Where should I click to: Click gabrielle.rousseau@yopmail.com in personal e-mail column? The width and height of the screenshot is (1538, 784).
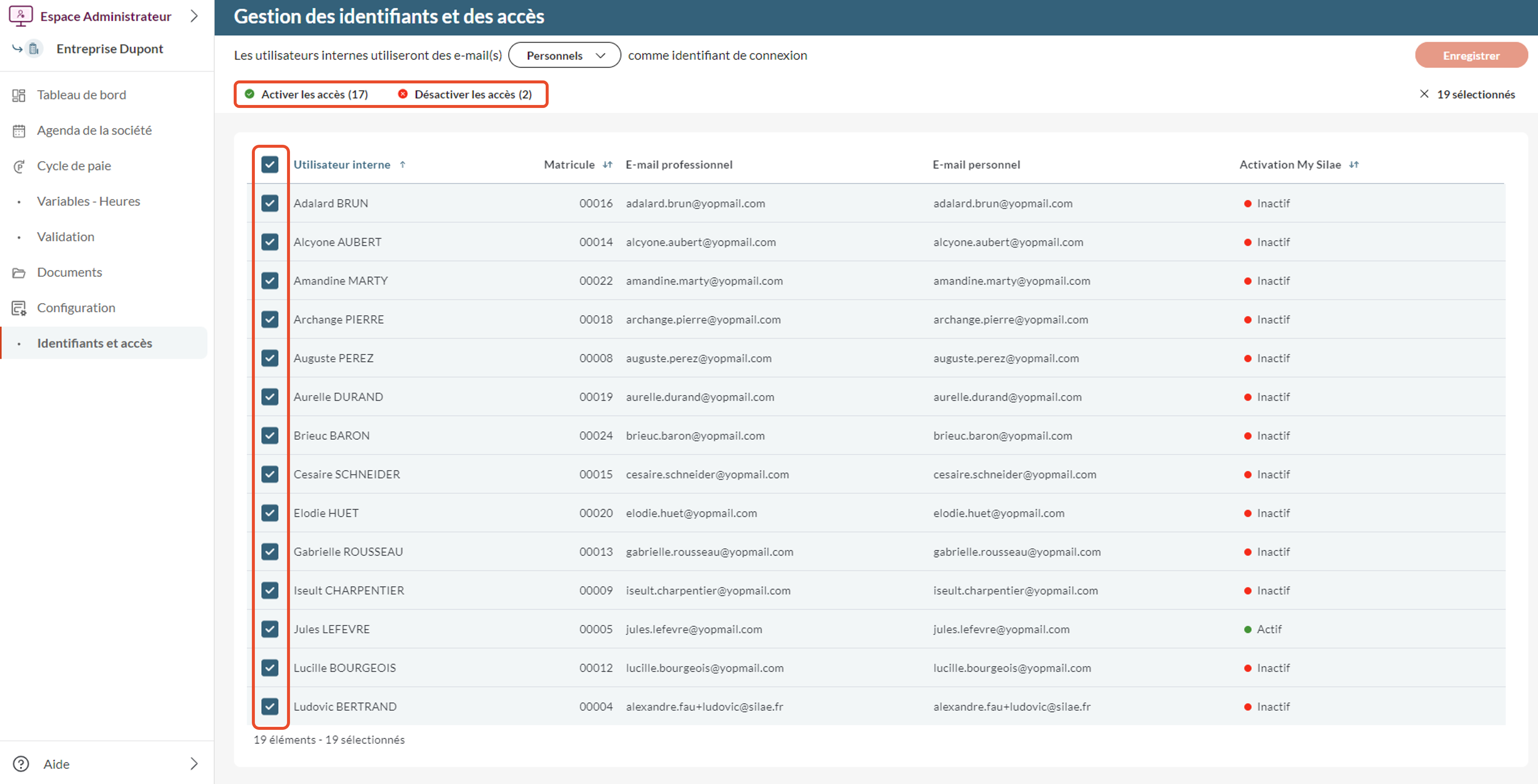coord(1017,552)
